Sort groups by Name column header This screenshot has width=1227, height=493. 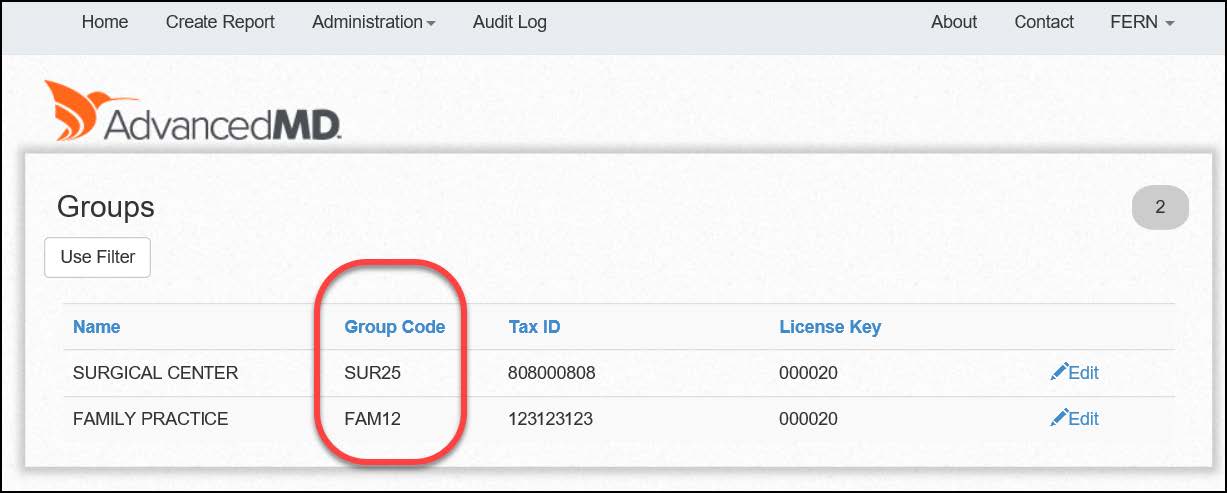point(96,327)
